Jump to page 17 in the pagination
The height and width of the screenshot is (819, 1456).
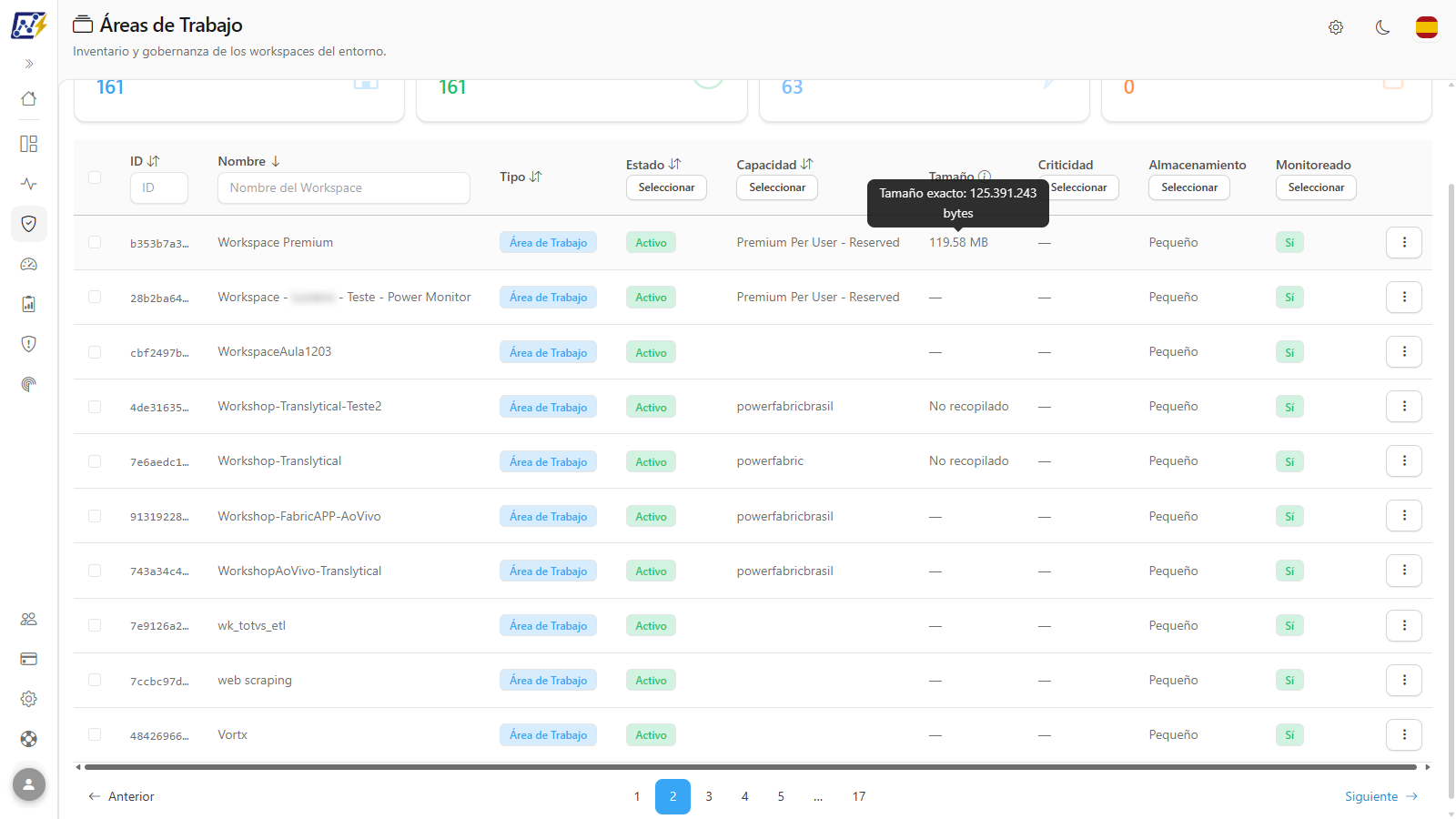[859, 796]
